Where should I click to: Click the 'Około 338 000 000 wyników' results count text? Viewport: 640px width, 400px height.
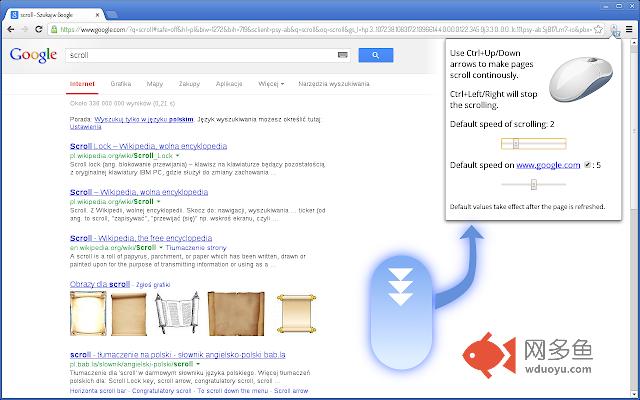(x=122, y=103)
